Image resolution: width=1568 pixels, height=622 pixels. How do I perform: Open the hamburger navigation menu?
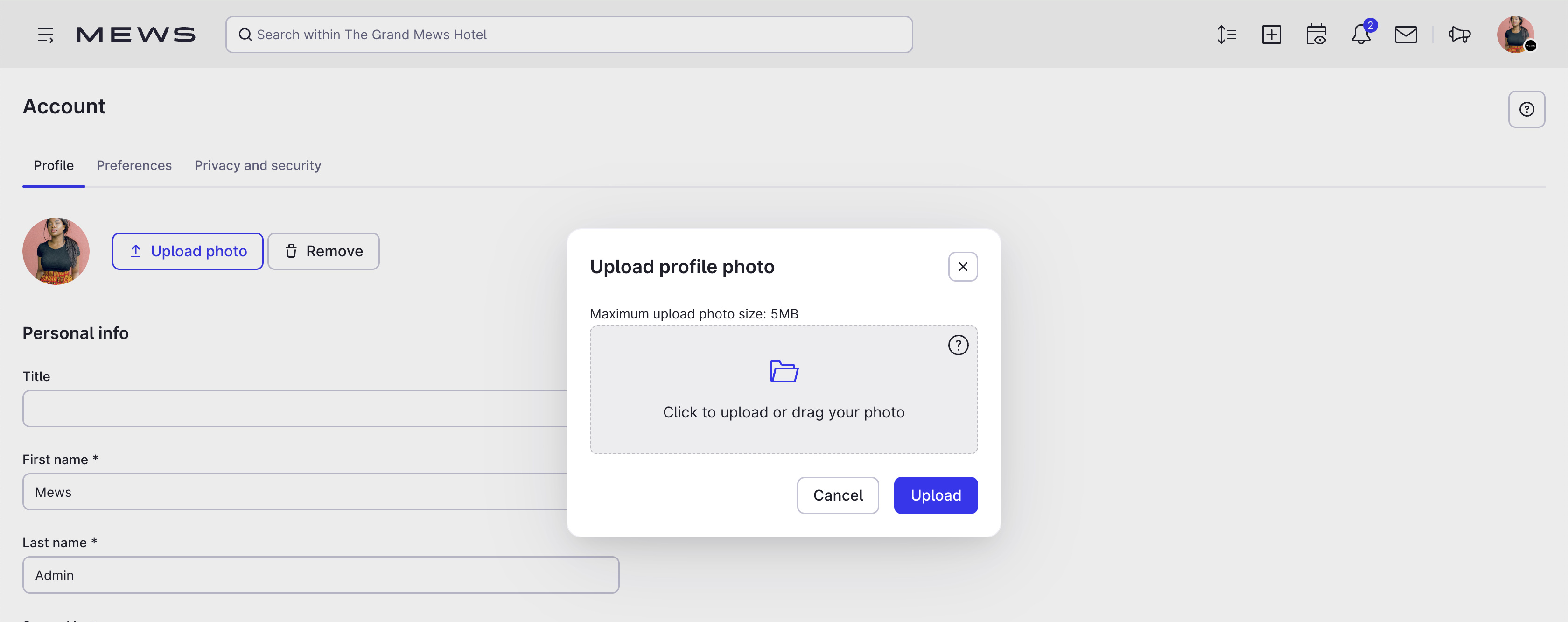click(45, 35)
